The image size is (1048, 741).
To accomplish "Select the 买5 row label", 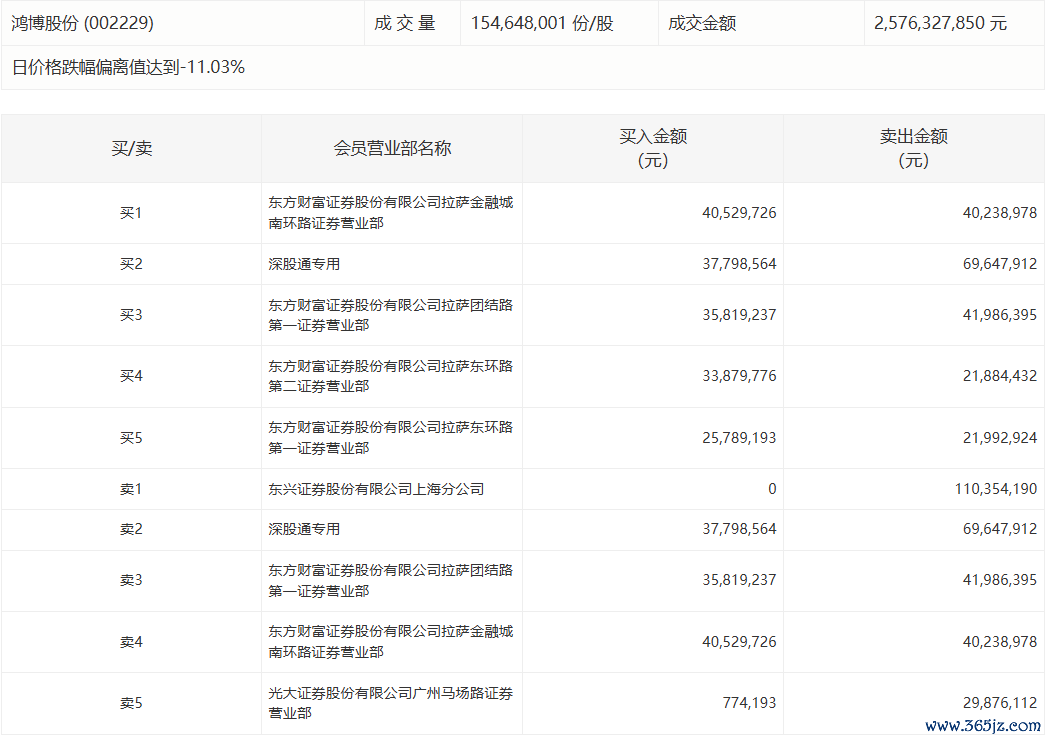I will pos(131,438).
